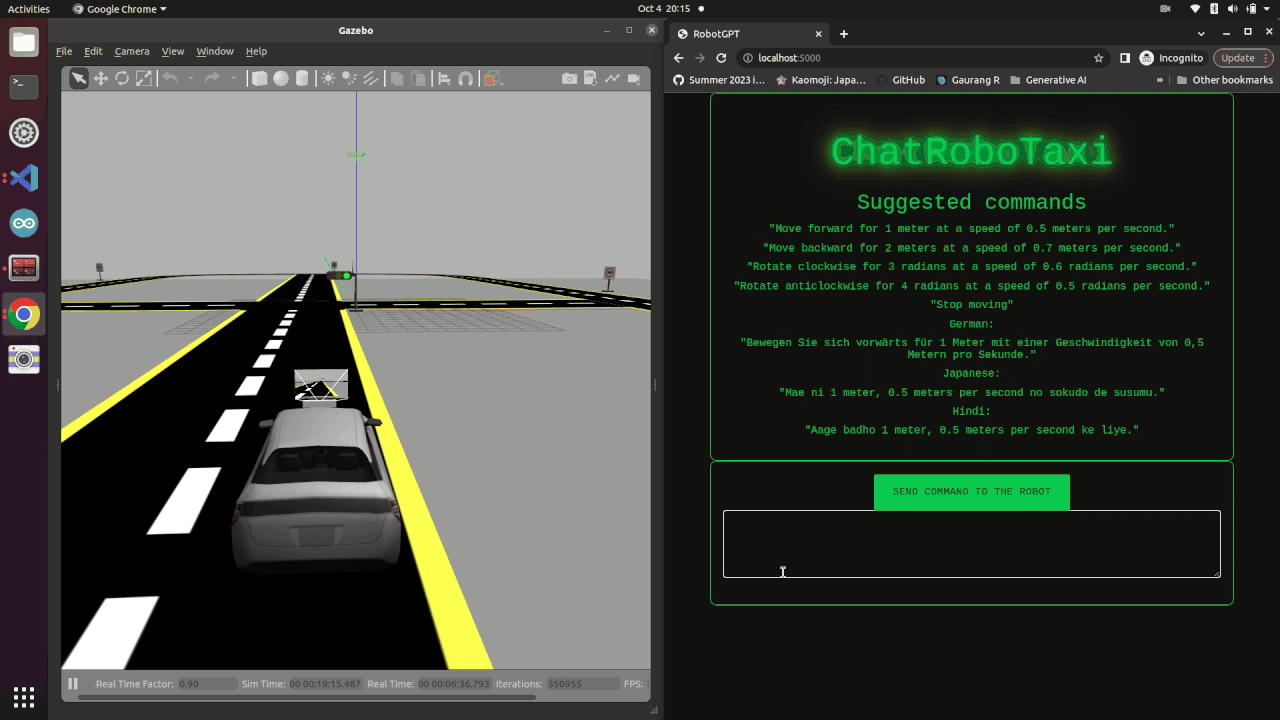1280x720 pixels.
Task: Show hidden bookmarks with the double chevron
Action: [1160, 80]
